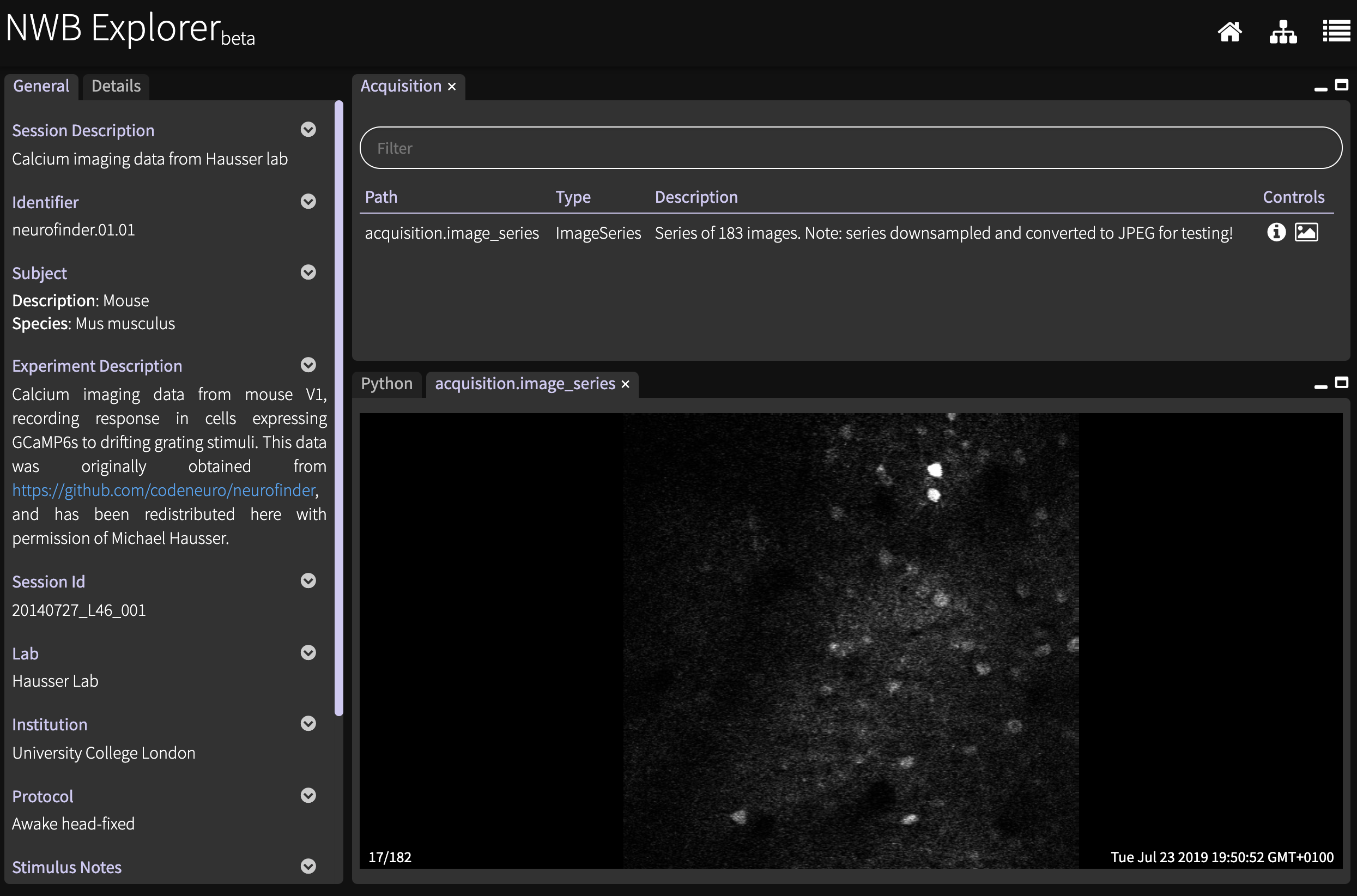The height and width of the screenshot is (896, 1357).
Task: Click the home icon in header
Action: point(1229,32)
